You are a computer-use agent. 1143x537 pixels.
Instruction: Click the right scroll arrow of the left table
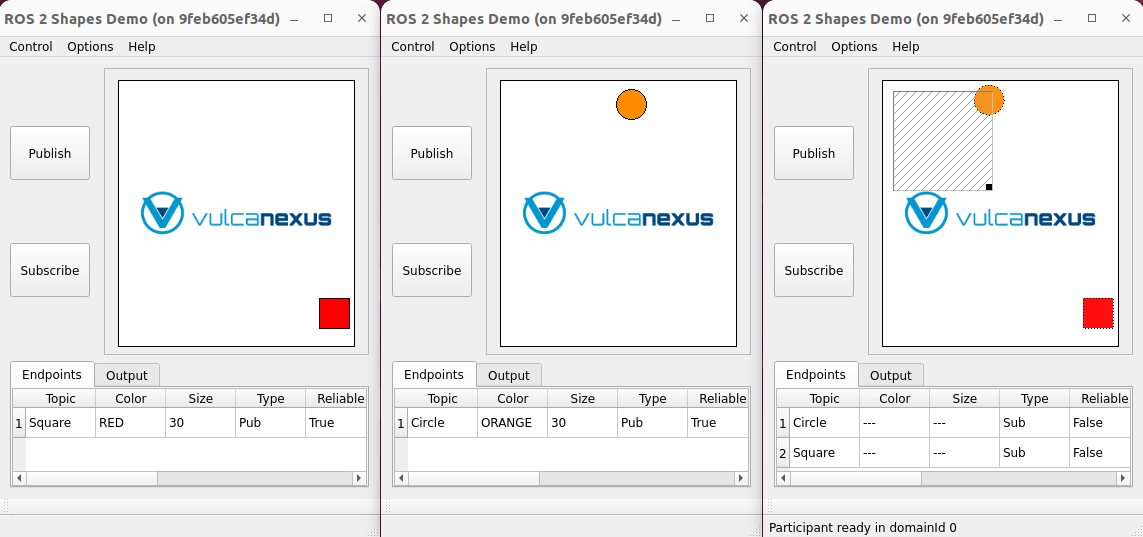pyautogui.click(x=360, y=479)
